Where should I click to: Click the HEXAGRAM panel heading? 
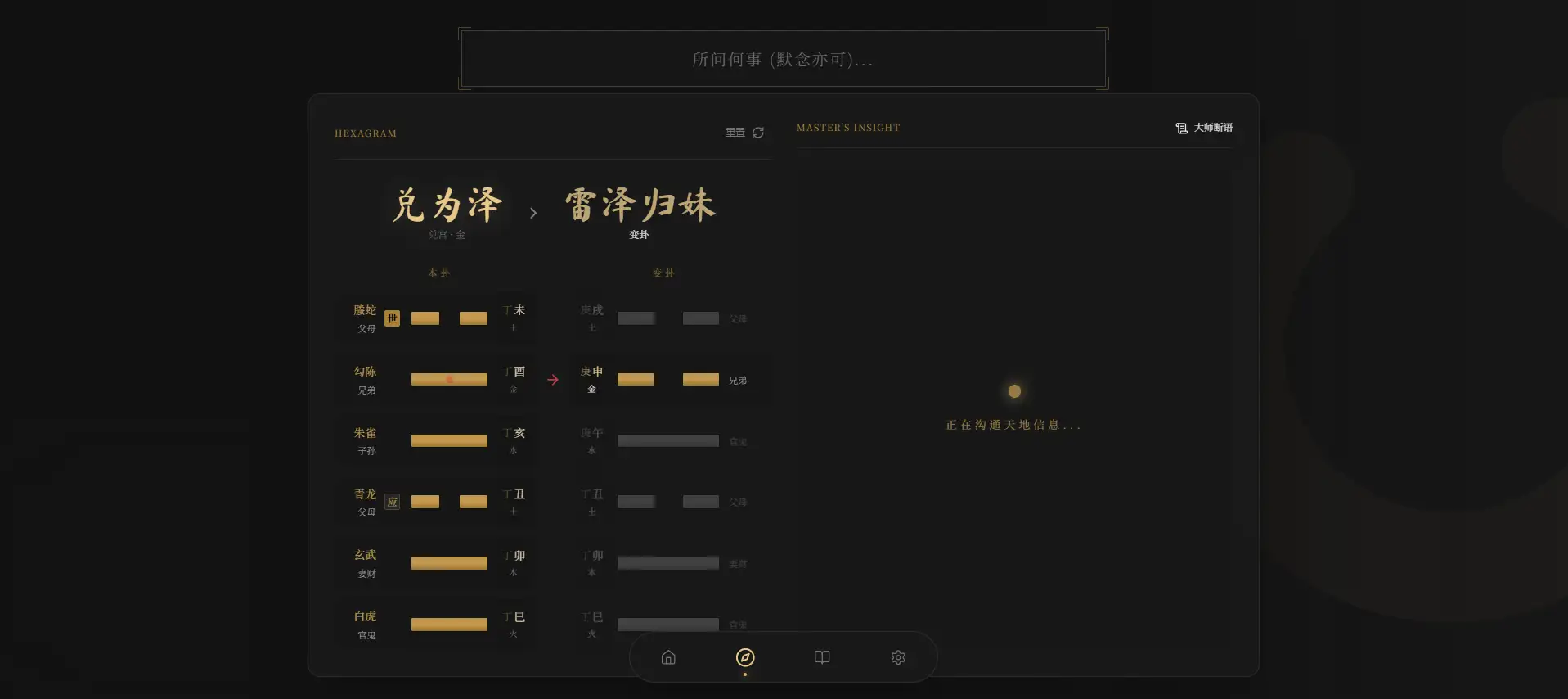coord(366,133)
